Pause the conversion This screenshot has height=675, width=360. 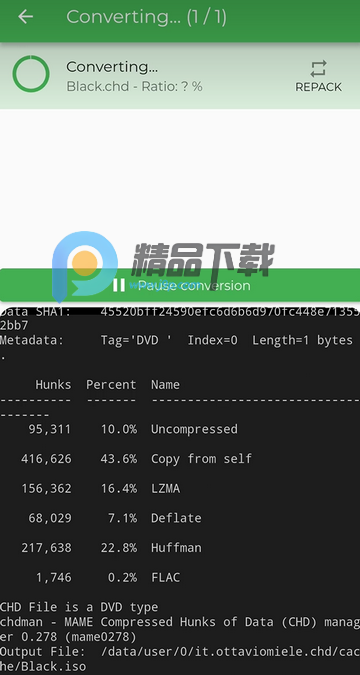click(x=180, y=285)
